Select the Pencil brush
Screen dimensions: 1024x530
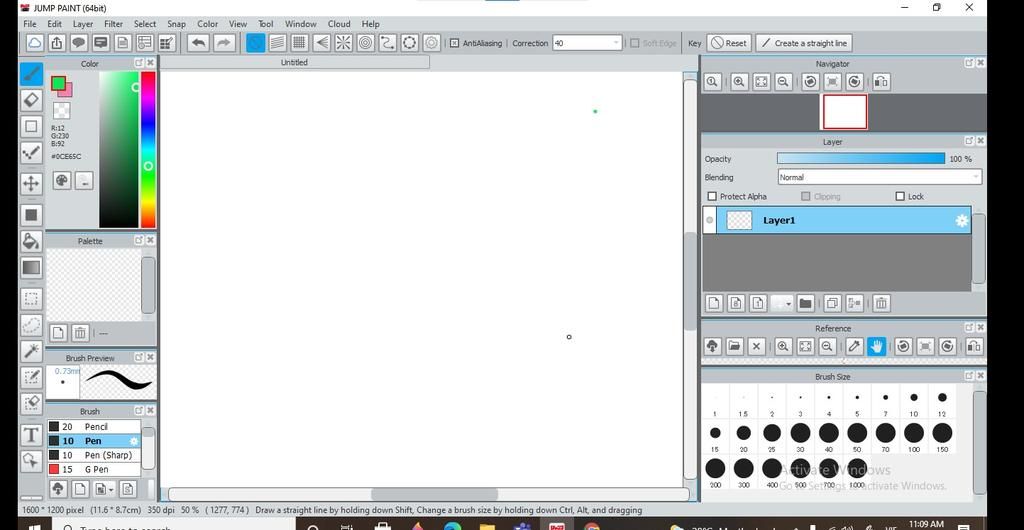[93, 427]
